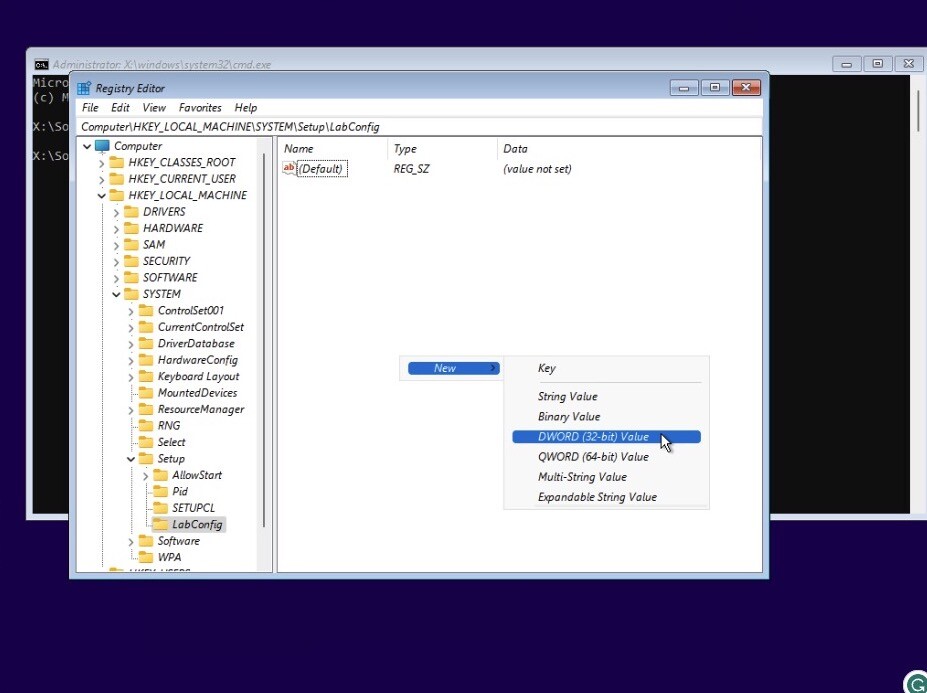Click the MountedDevices folder icon

[146, 393]
